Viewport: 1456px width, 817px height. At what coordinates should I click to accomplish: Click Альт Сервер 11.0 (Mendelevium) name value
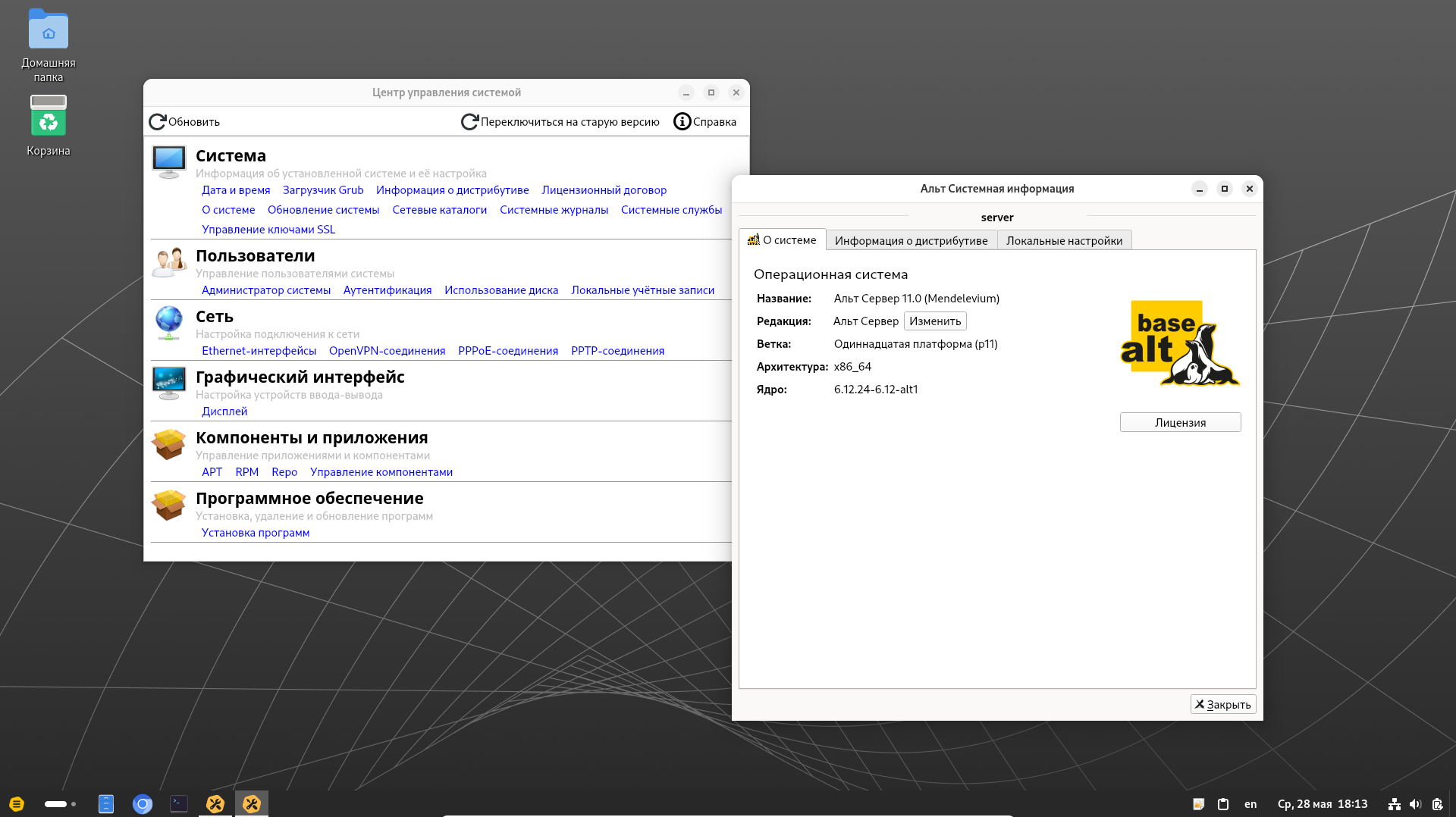point(917,299)
